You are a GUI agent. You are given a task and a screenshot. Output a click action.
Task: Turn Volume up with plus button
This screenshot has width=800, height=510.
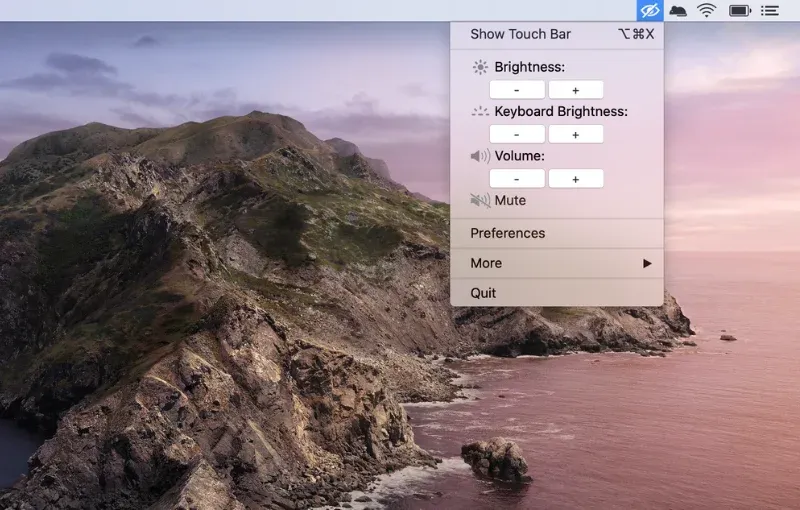(576, 179)
